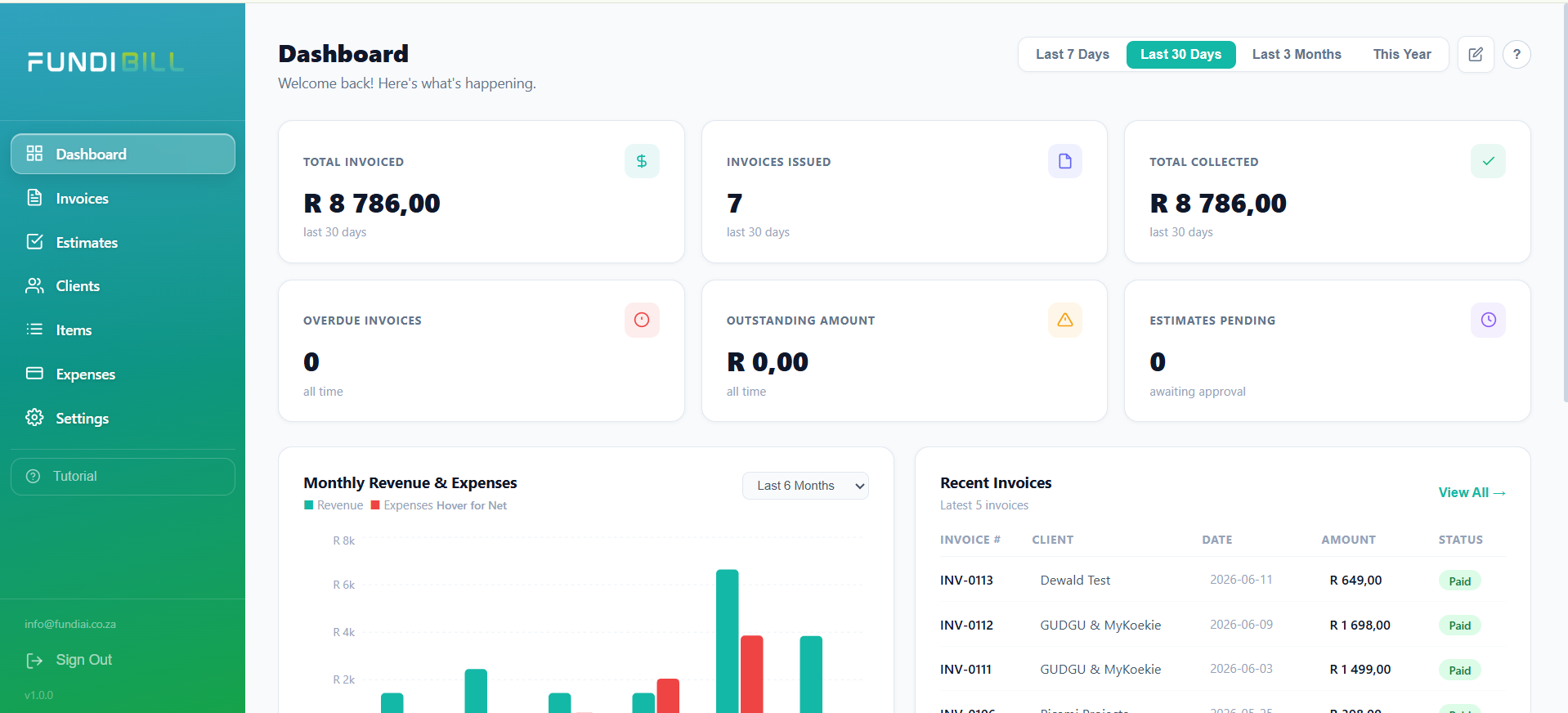Open Items from the sidebar
Screen dimensions: 1568x713
(x=123, y=330)
